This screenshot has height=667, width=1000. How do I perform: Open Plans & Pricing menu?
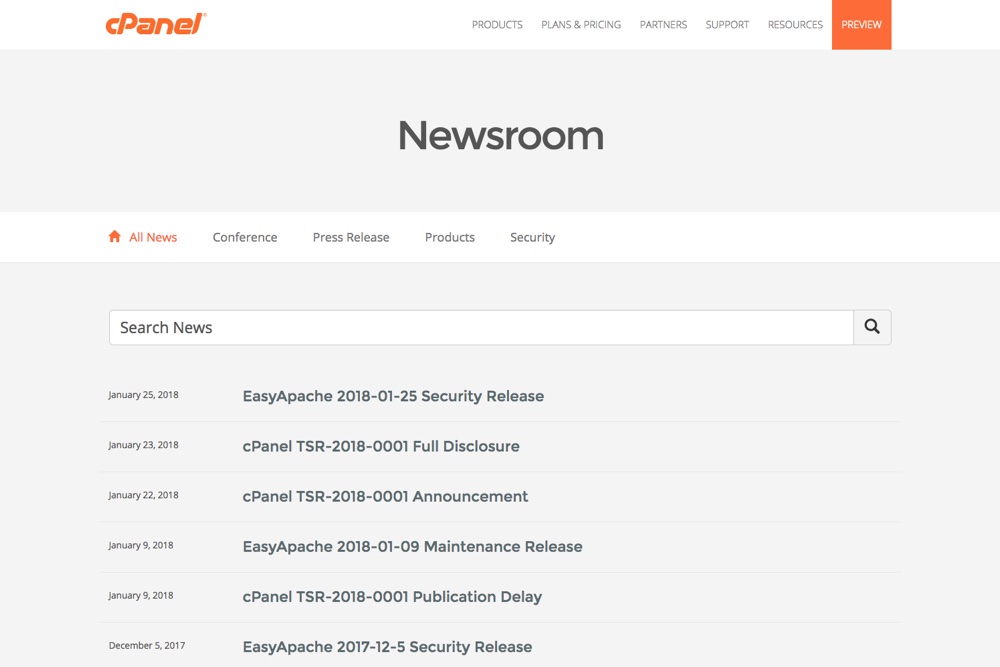click(x=581, y=24)
